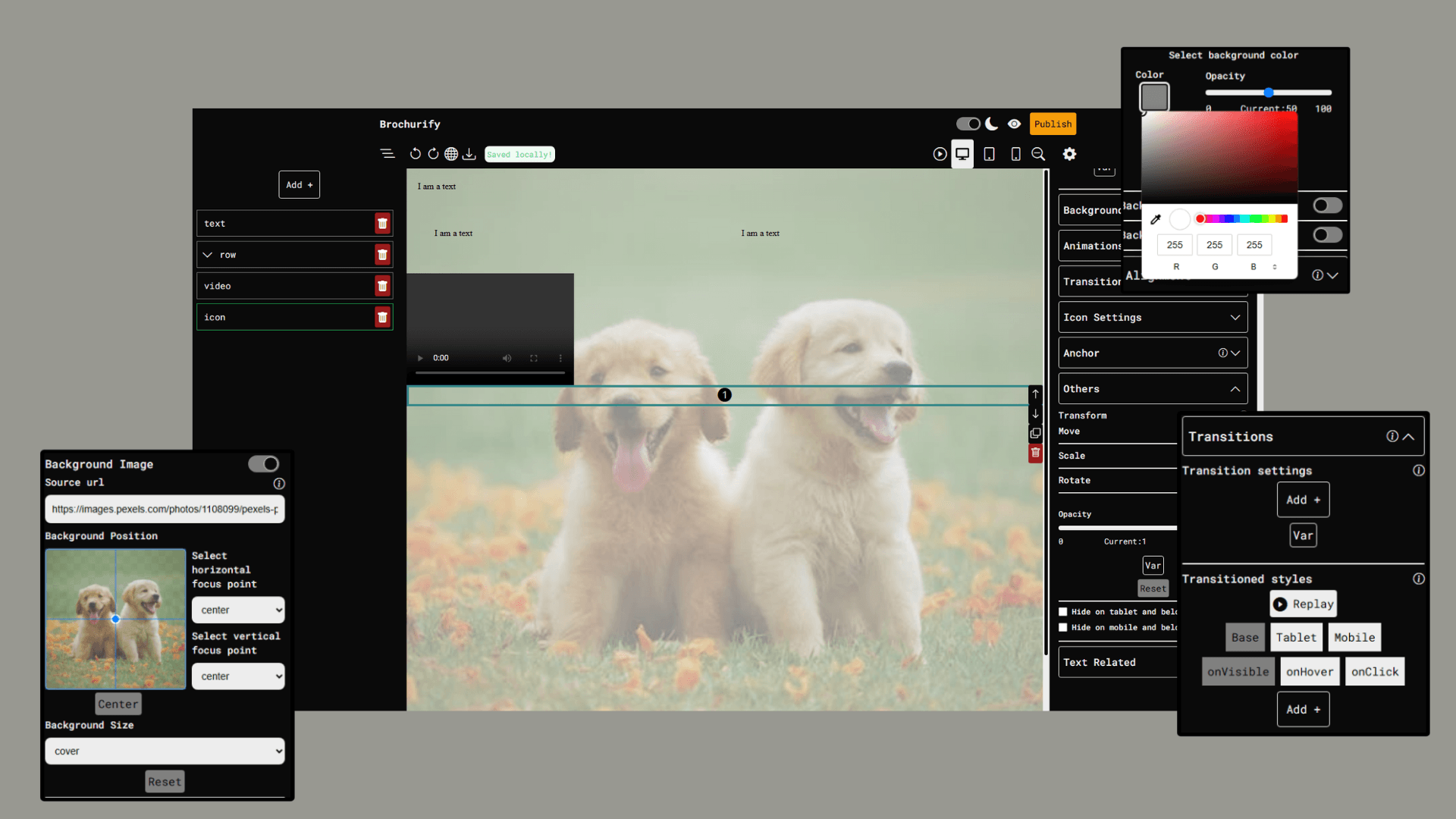Viewport: 1456px width, 819px height.
Task: Check Hide on tablet and below
Action: tap(1064, 611)
